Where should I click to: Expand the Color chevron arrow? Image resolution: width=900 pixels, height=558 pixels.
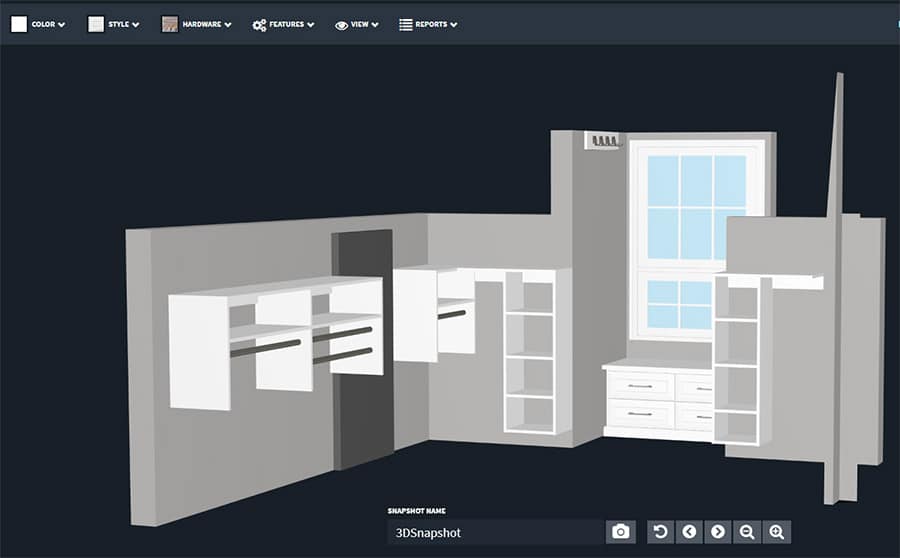click(61, 25)
